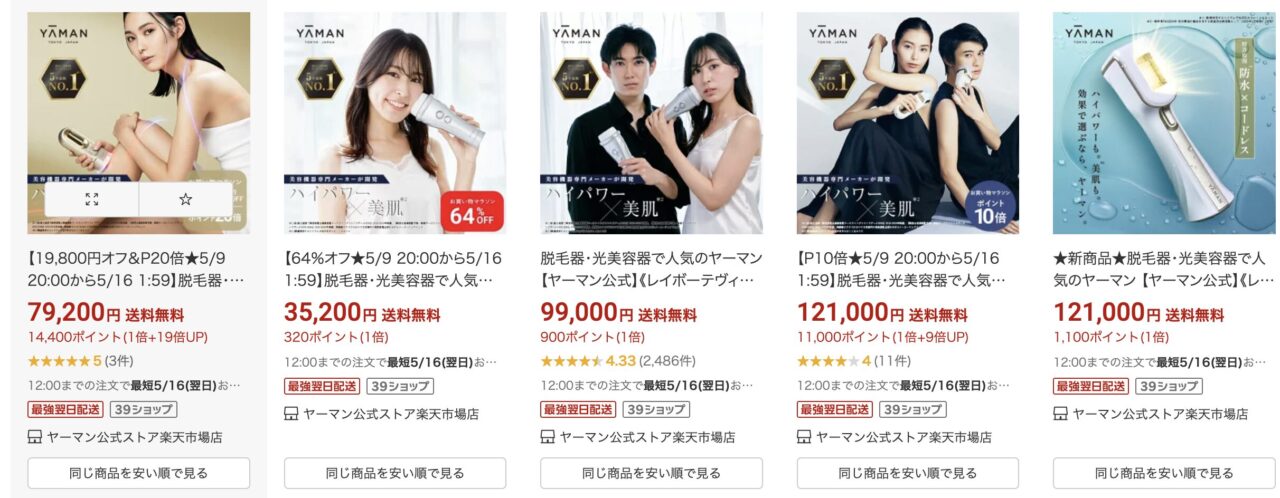Open the ★新商品★脱毛器 product title
1280x498 pixels.
(1162, 269)
